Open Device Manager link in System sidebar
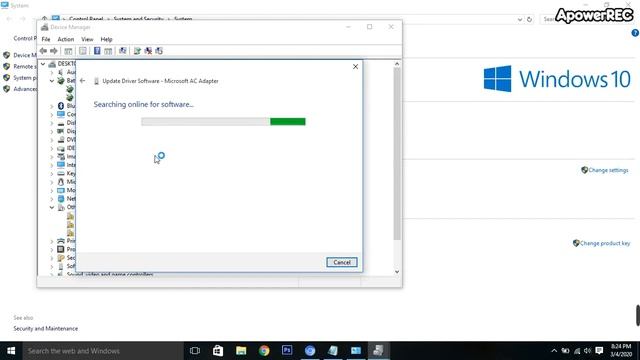640x360 pixels. [24, 55]
